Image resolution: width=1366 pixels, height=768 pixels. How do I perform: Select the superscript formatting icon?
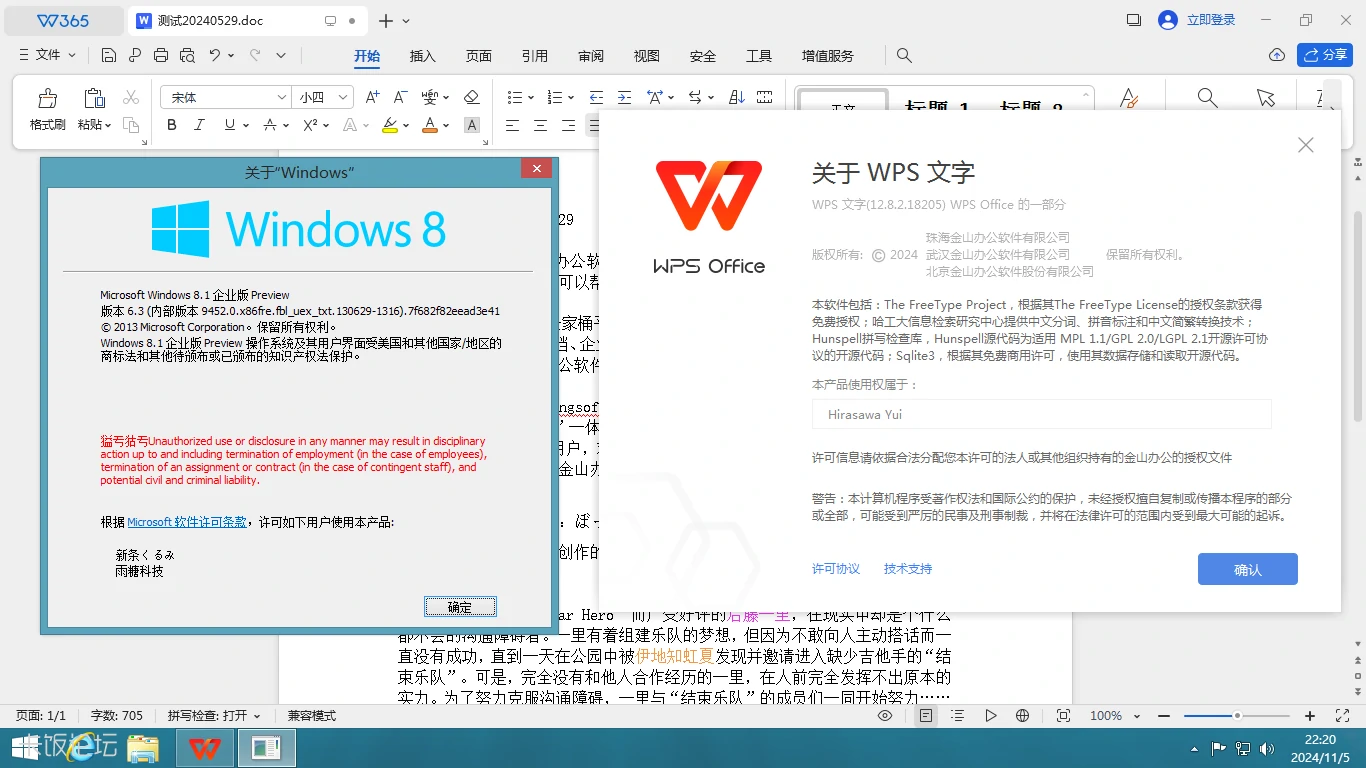coord(310,124)
